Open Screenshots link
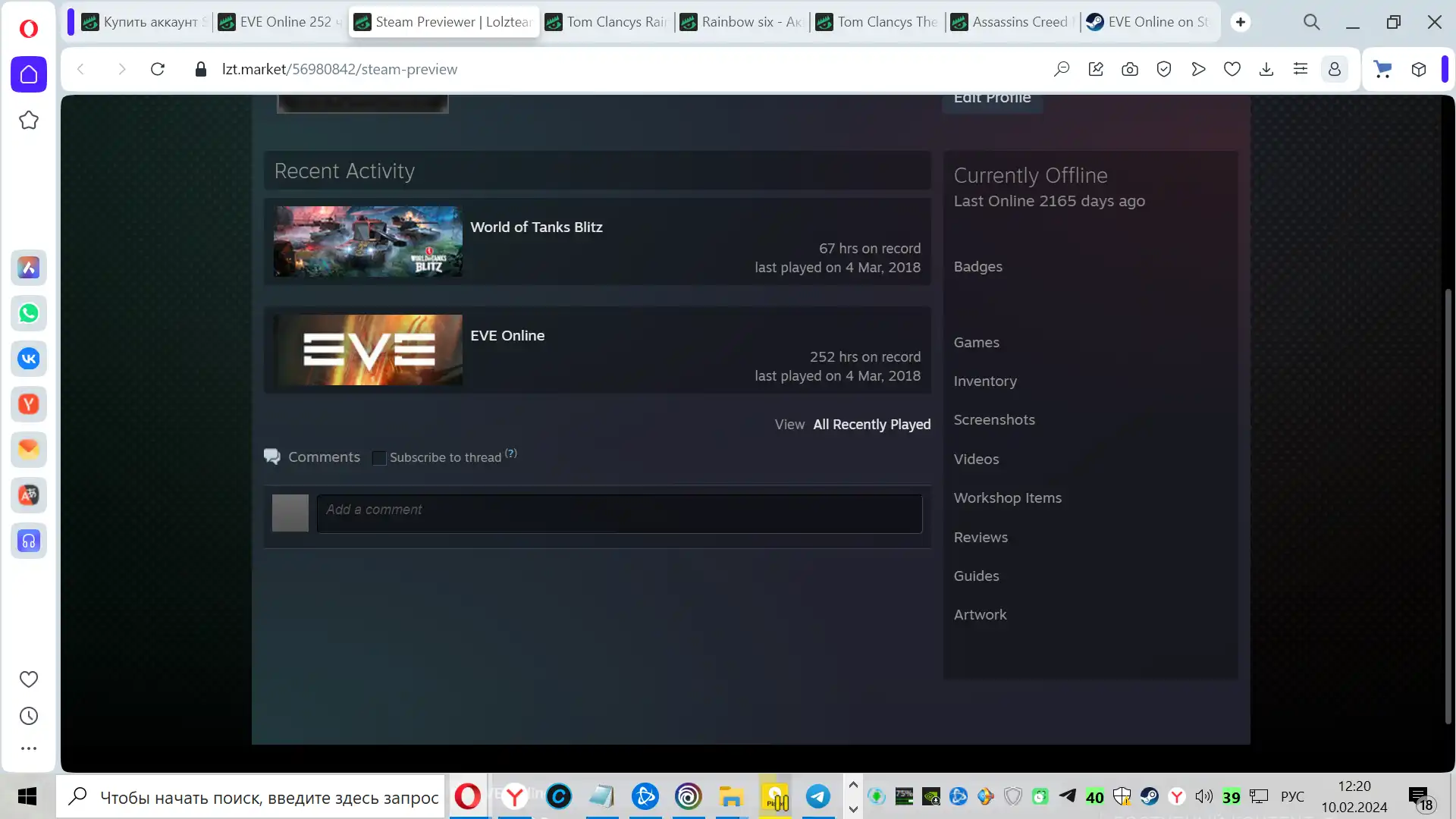 point(994,420)
